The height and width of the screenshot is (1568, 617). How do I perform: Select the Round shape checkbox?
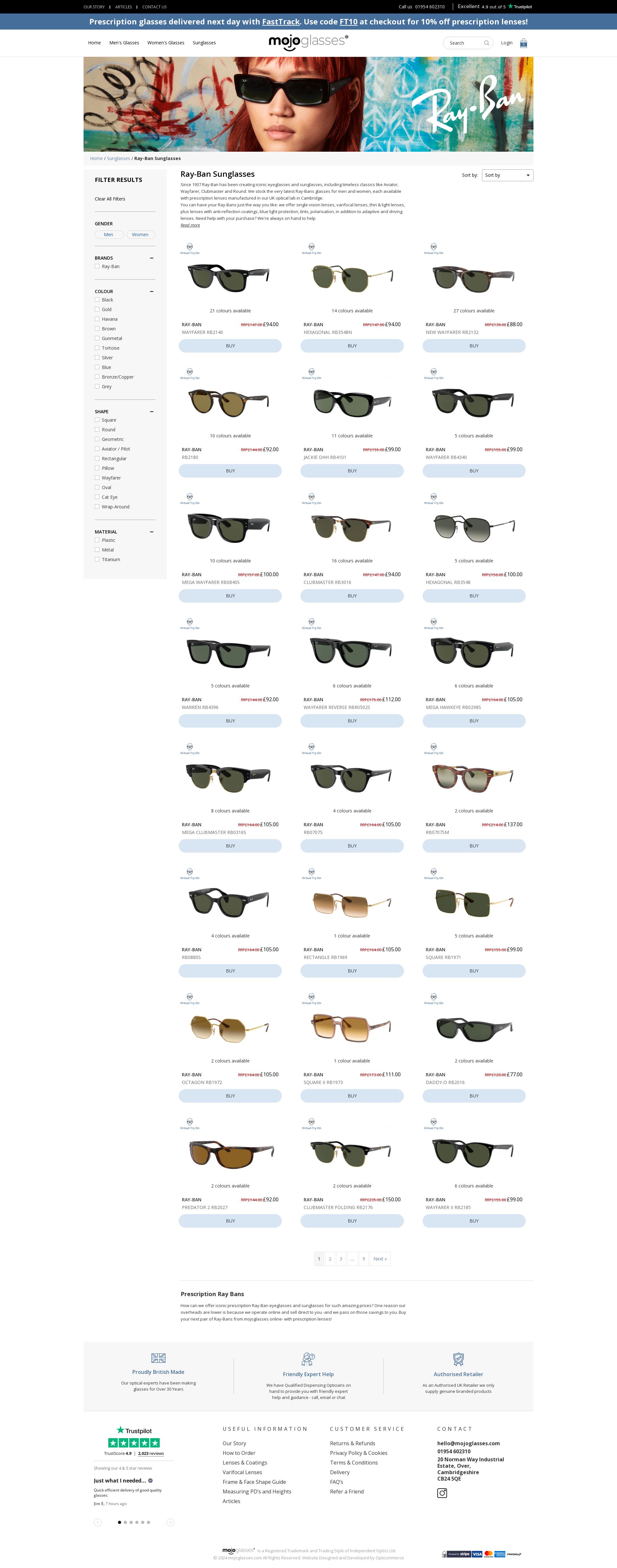(x=97, y=429)
